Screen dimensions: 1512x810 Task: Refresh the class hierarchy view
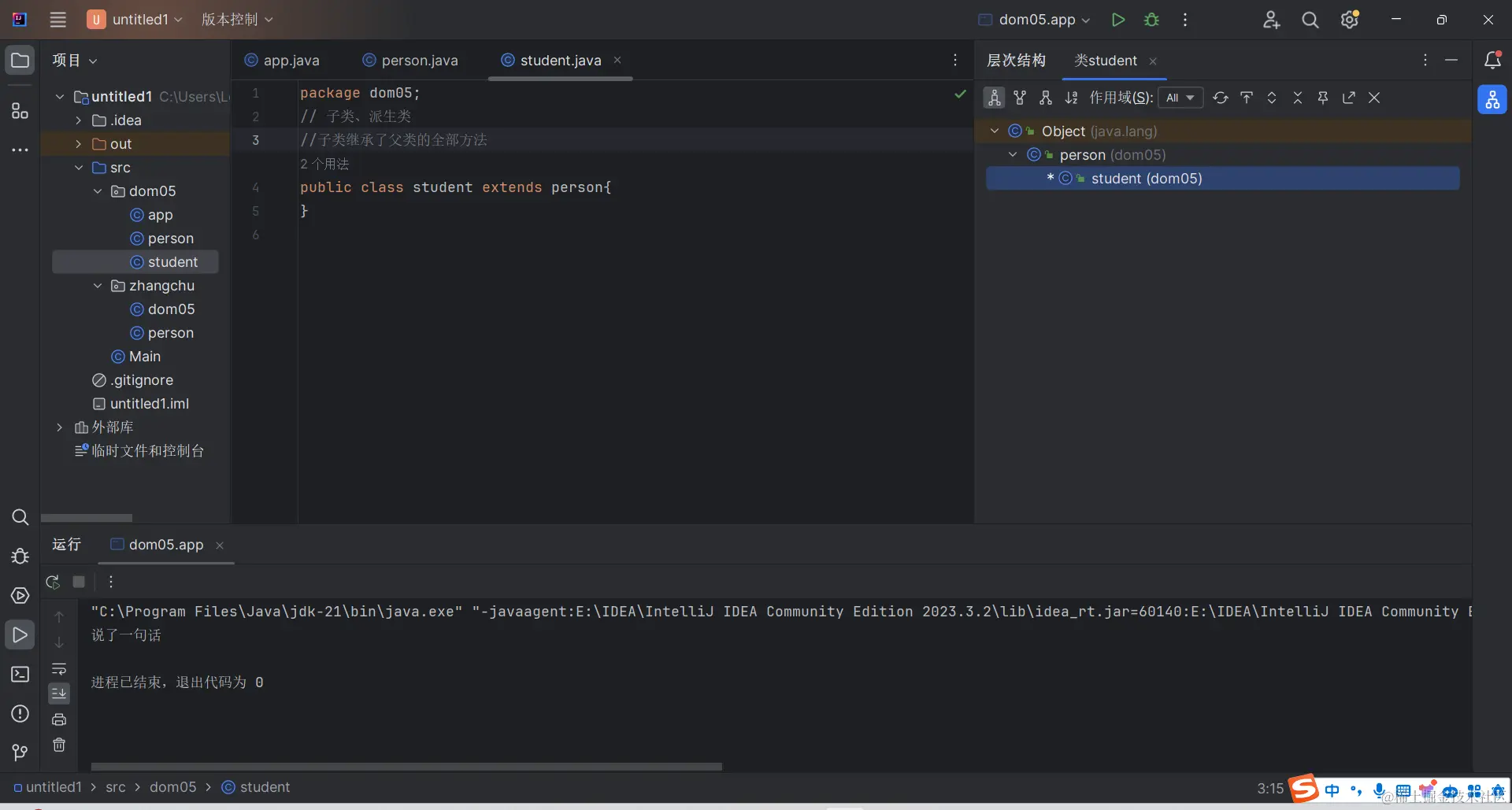(x=1221, y=98)
